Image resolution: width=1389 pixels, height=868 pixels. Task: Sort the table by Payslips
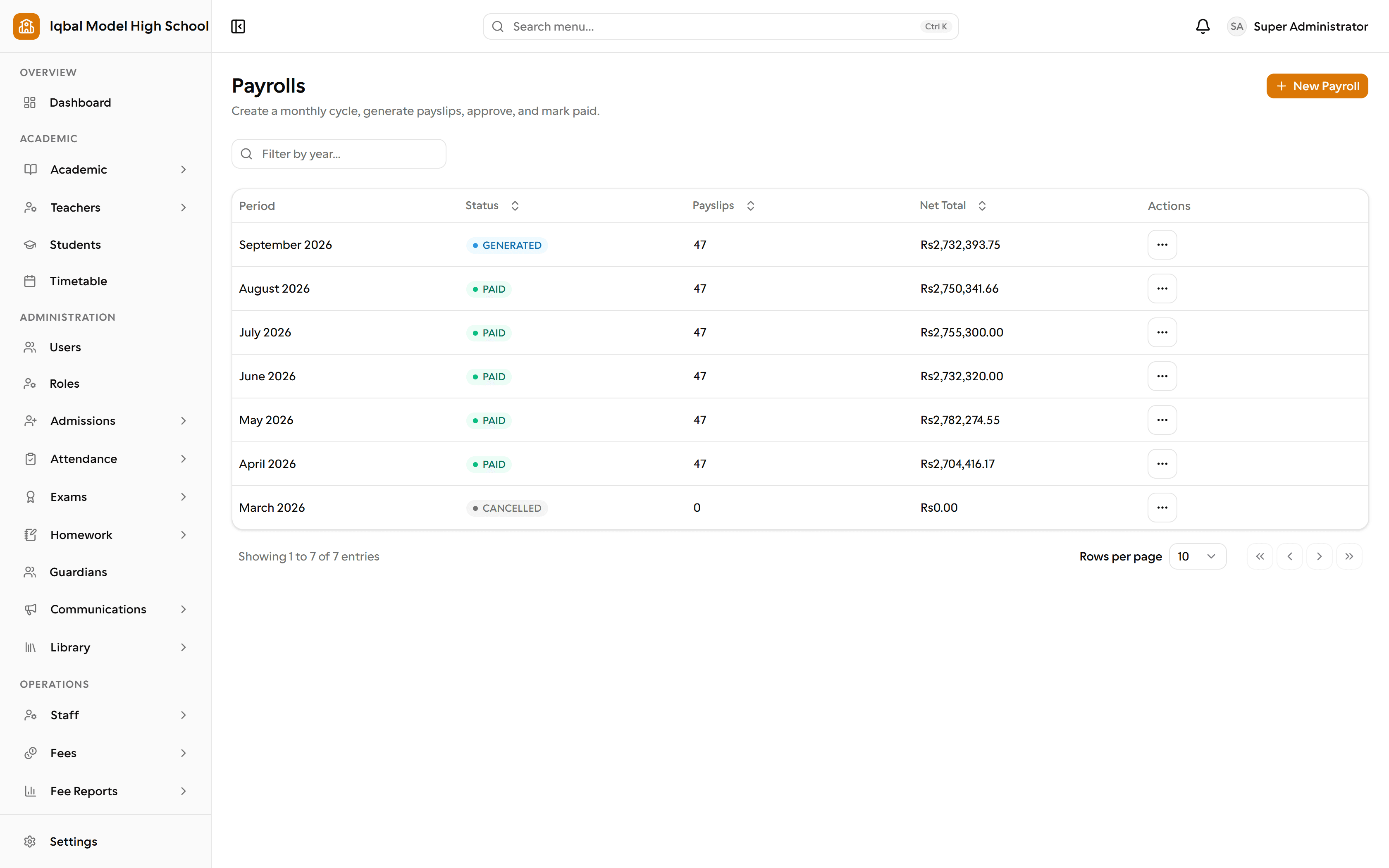coord(723,205)
